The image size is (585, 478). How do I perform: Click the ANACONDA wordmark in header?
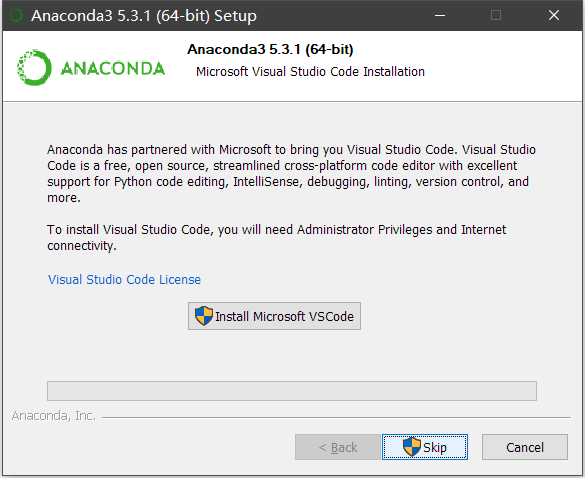tap(113, 68)
